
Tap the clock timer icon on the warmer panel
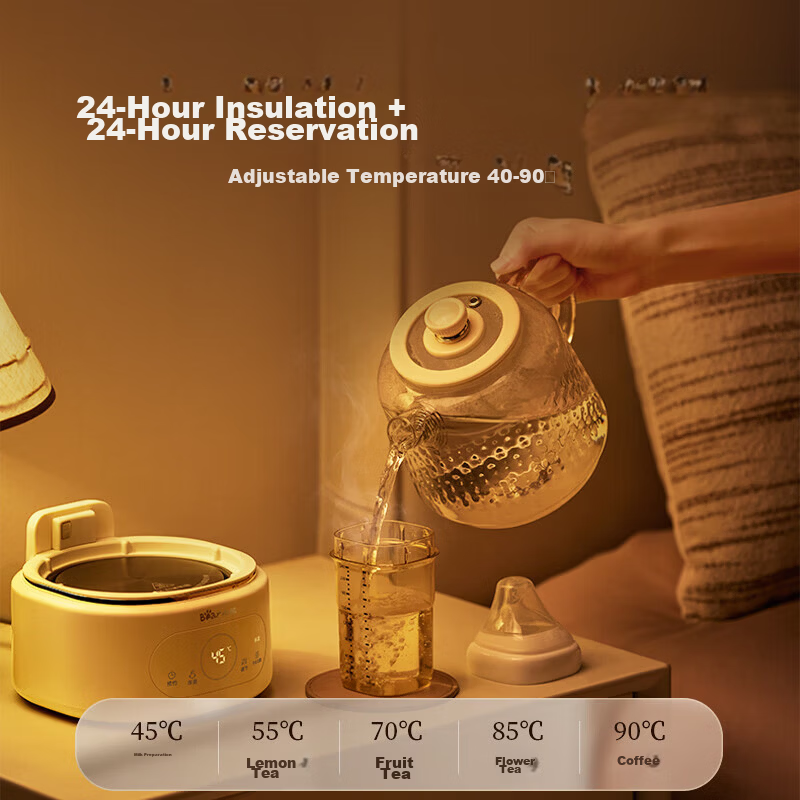172,674
